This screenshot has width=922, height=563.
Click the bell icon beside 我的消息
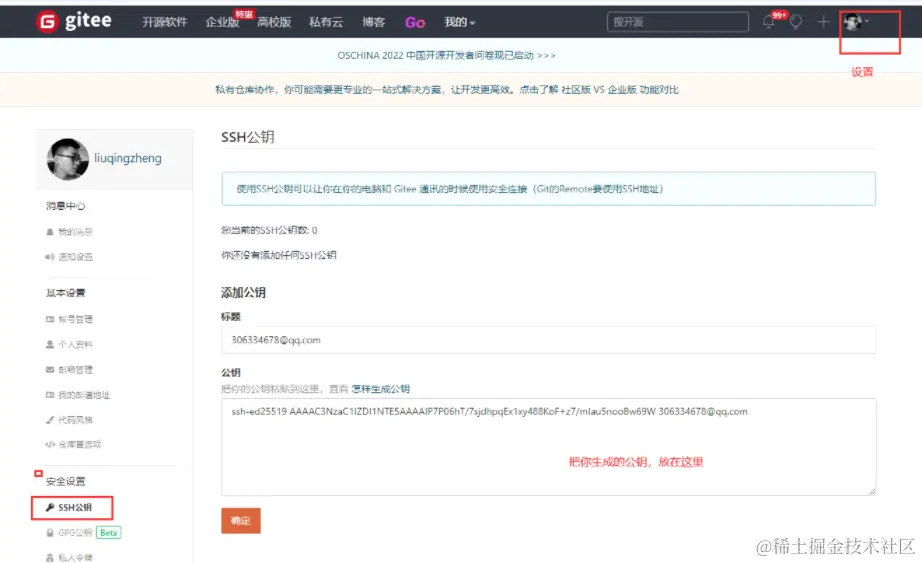click(50, 232)
